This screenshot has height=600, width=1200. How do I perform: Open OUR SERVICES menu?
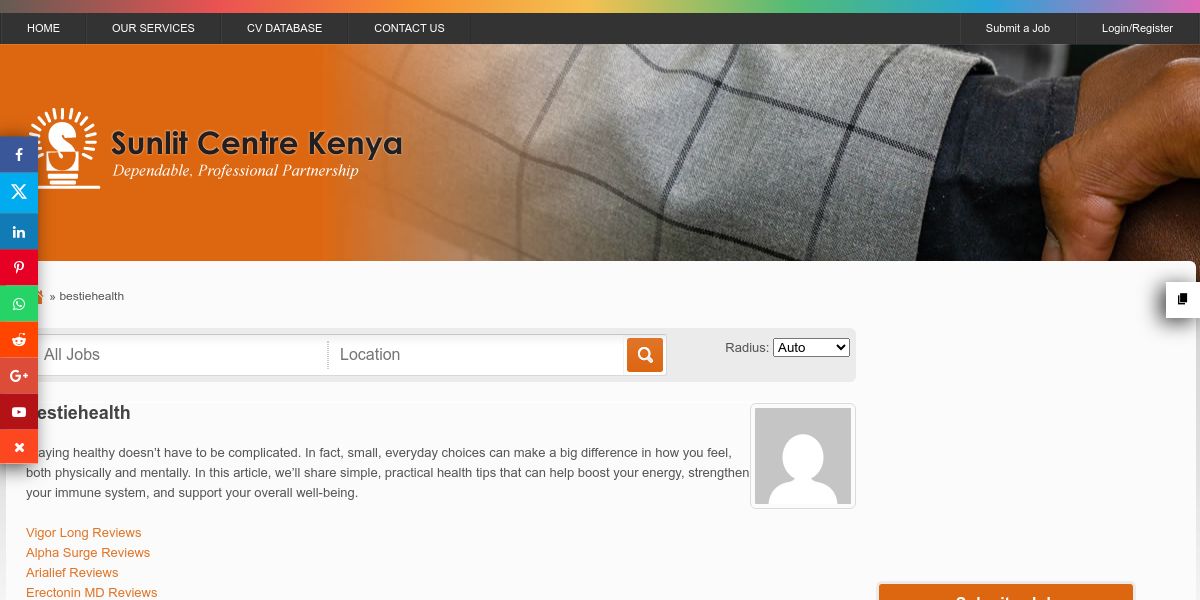(x=153, y=28)
